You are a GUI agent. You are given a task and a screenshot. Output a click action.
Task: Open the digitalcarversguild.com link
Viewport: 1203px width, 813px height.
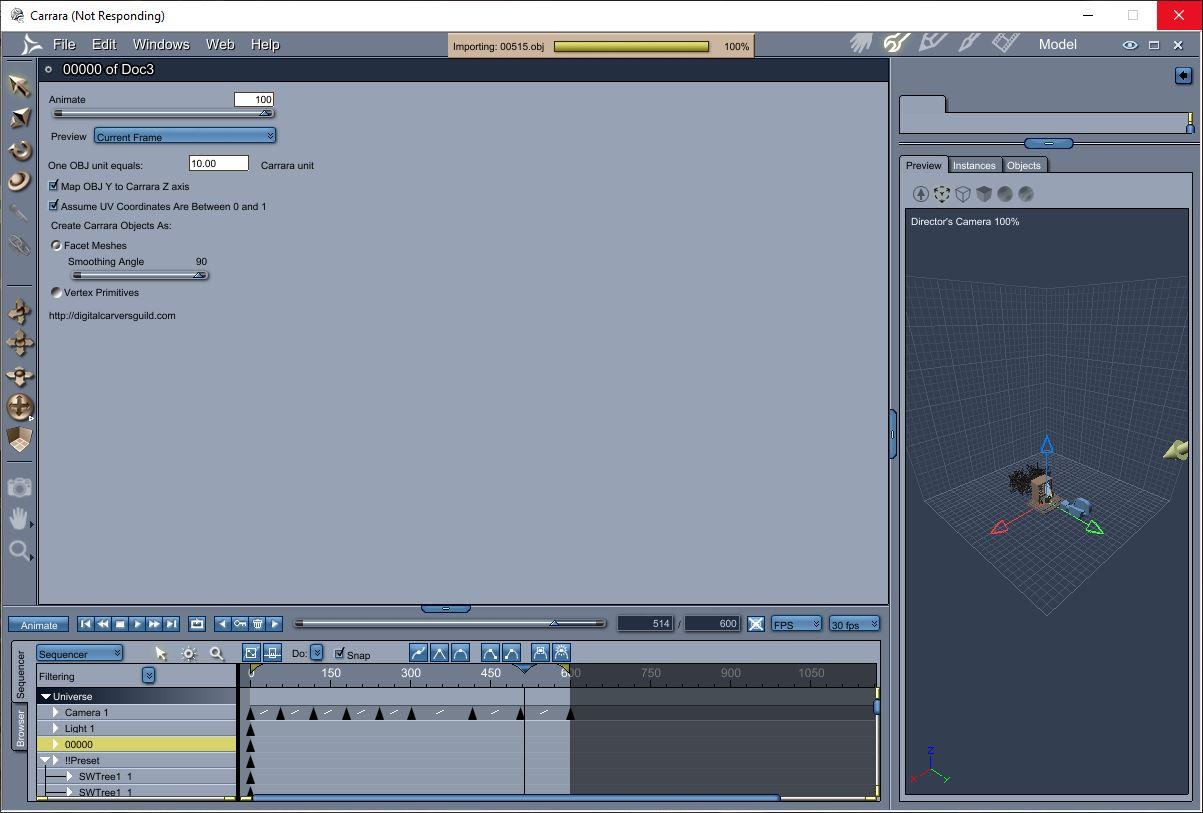point(112,315)
